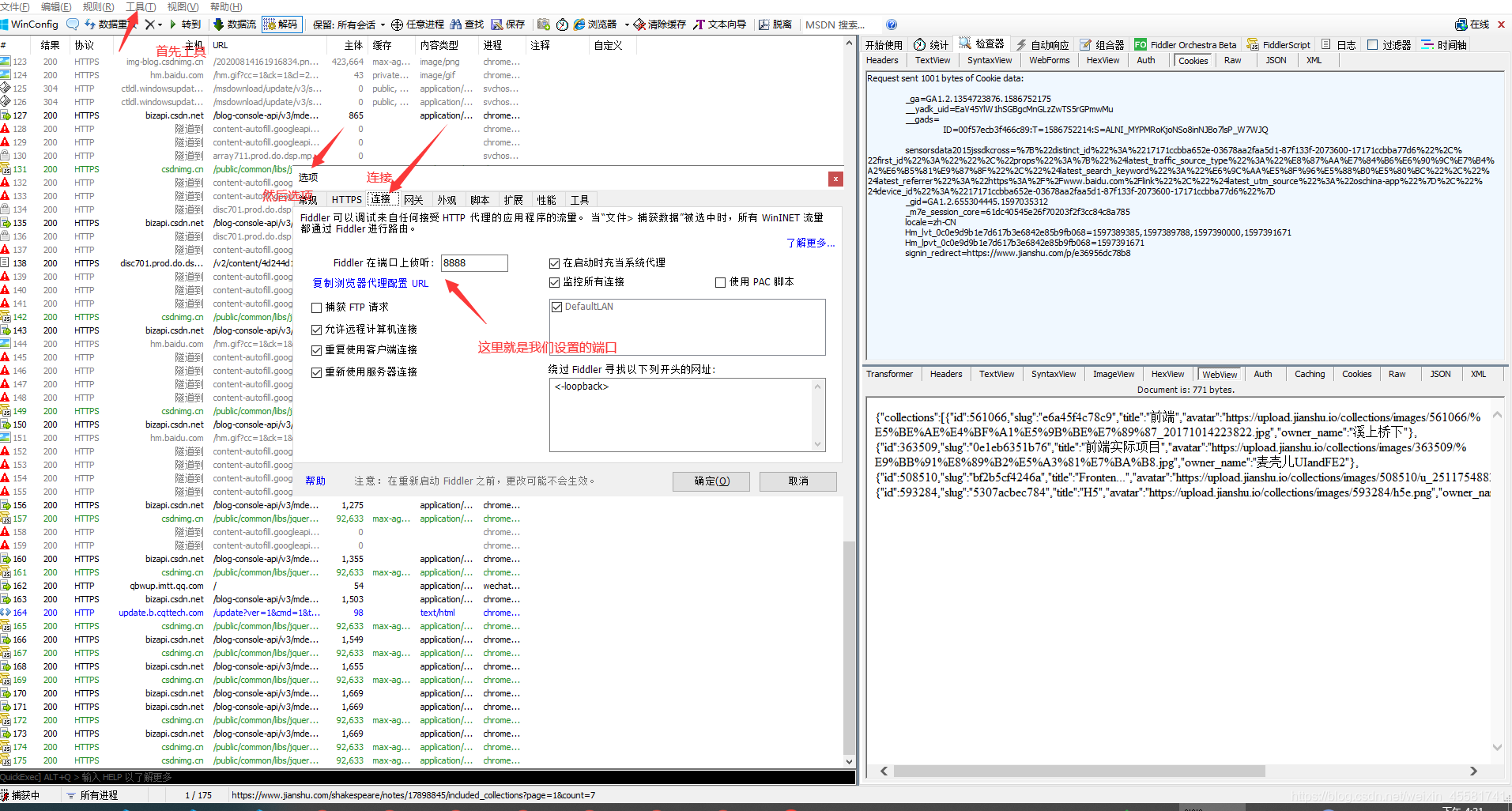Click the blue help question icon
Viewport: 1512px width, 811px height.
pyautogui.click(x=892, y=25)
